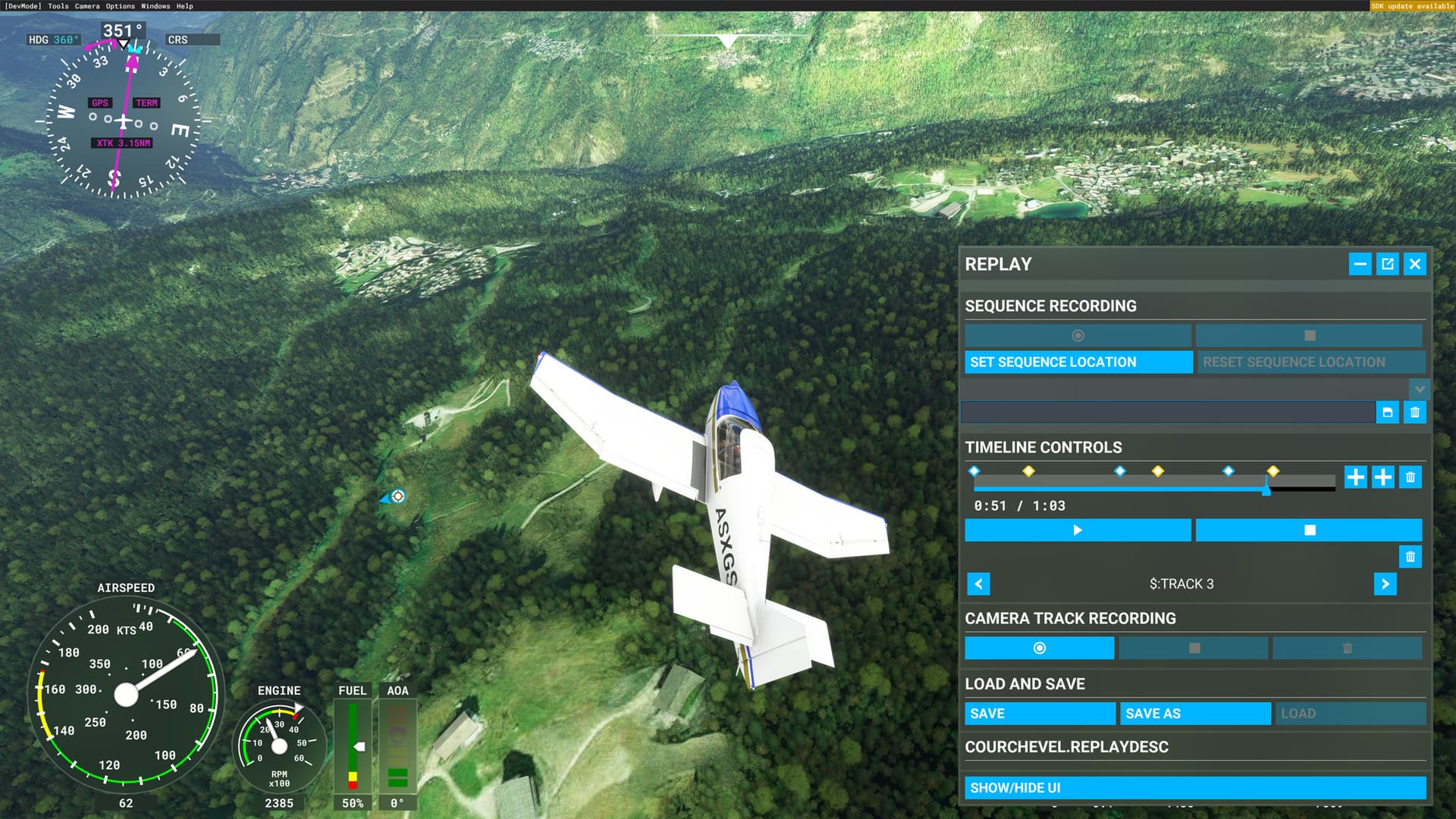Viewport: 1456px width, 819px height.
Task: Select the first yellow keyframe marker on timeline
Action: 1028,472
